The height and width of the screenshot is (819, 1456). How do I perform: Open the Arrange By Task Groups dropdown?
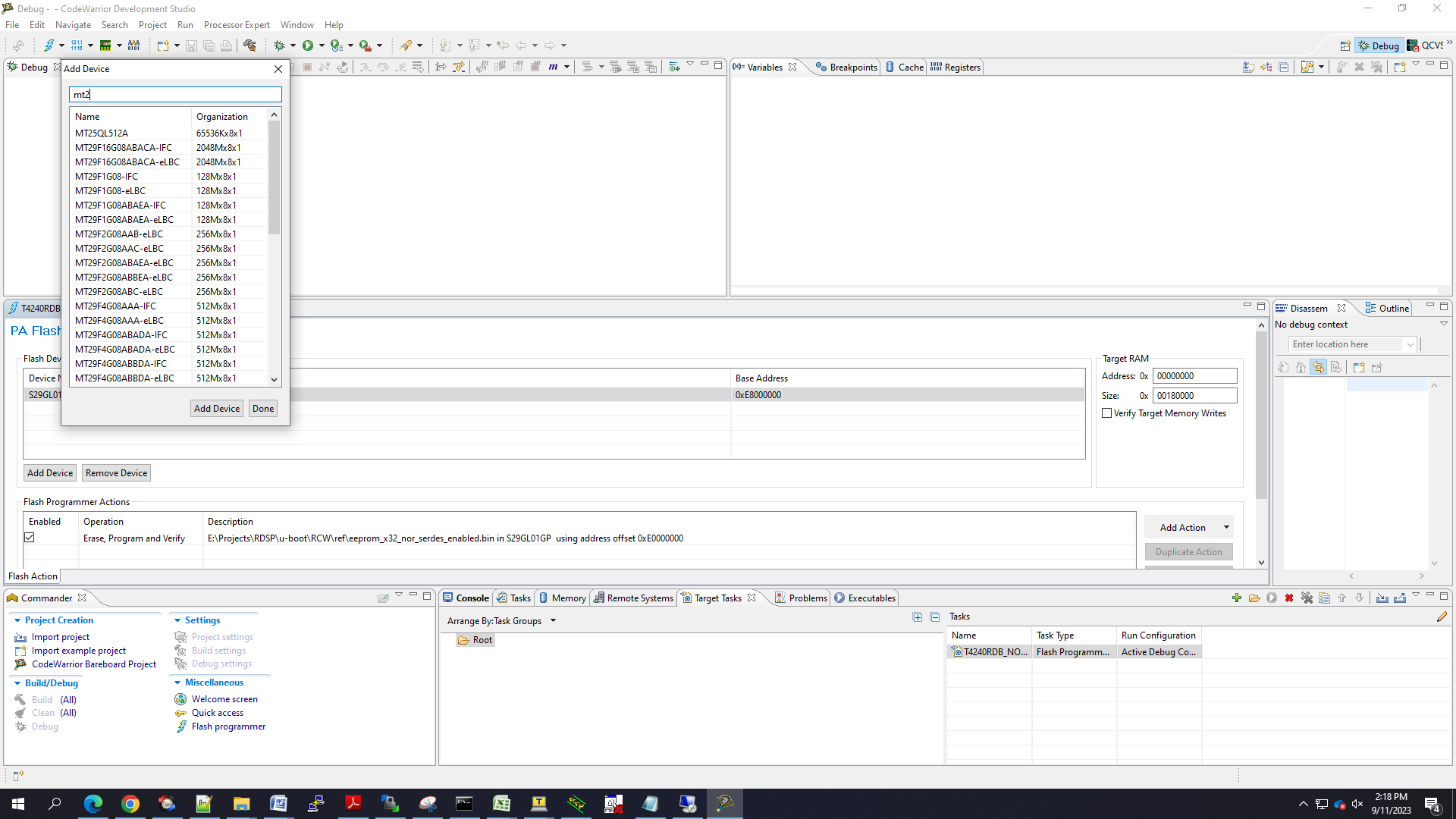point(553,620)
